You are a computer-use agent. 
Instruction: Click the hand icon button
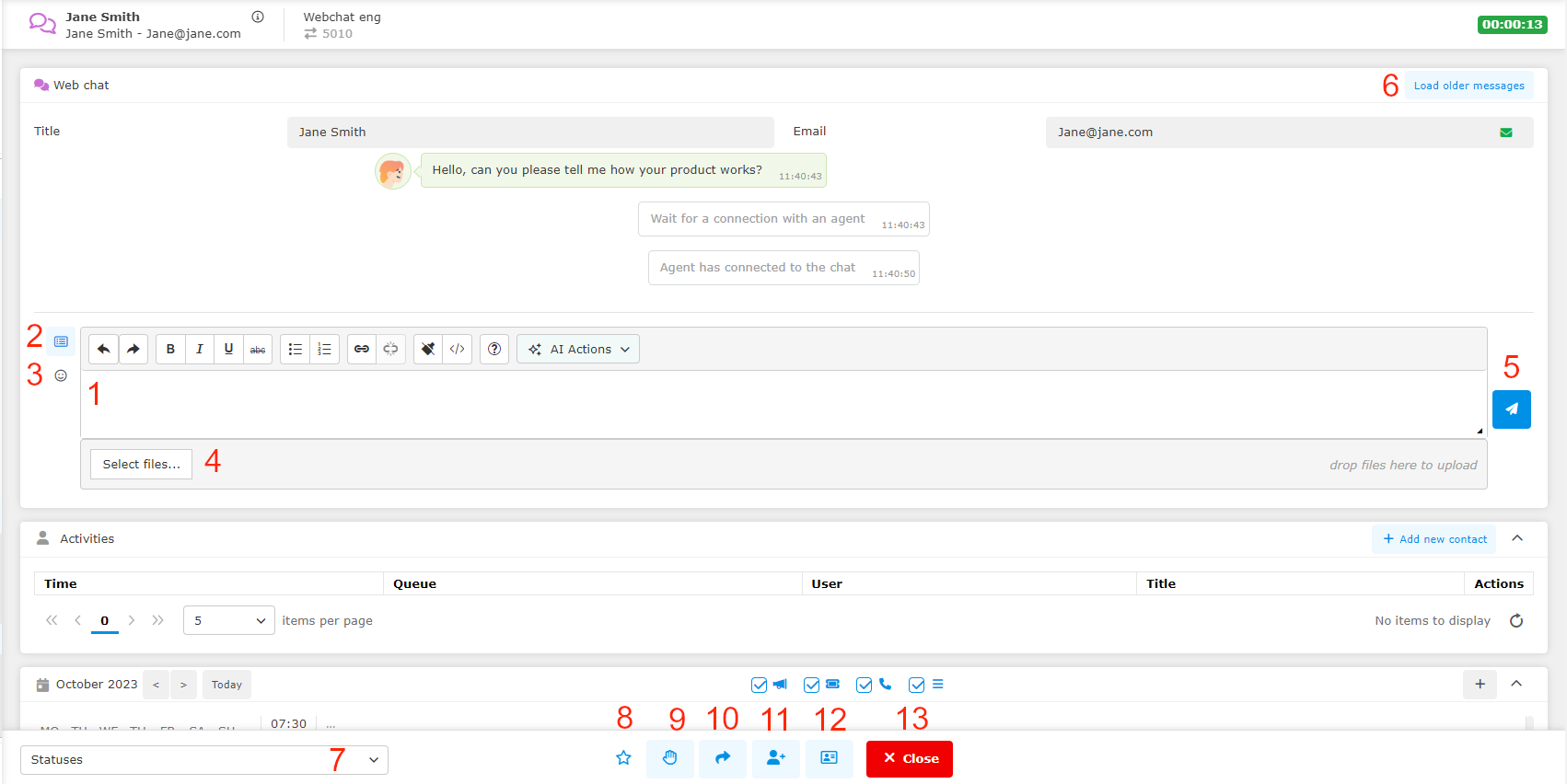pyautogui.click(x=669, y=758)
